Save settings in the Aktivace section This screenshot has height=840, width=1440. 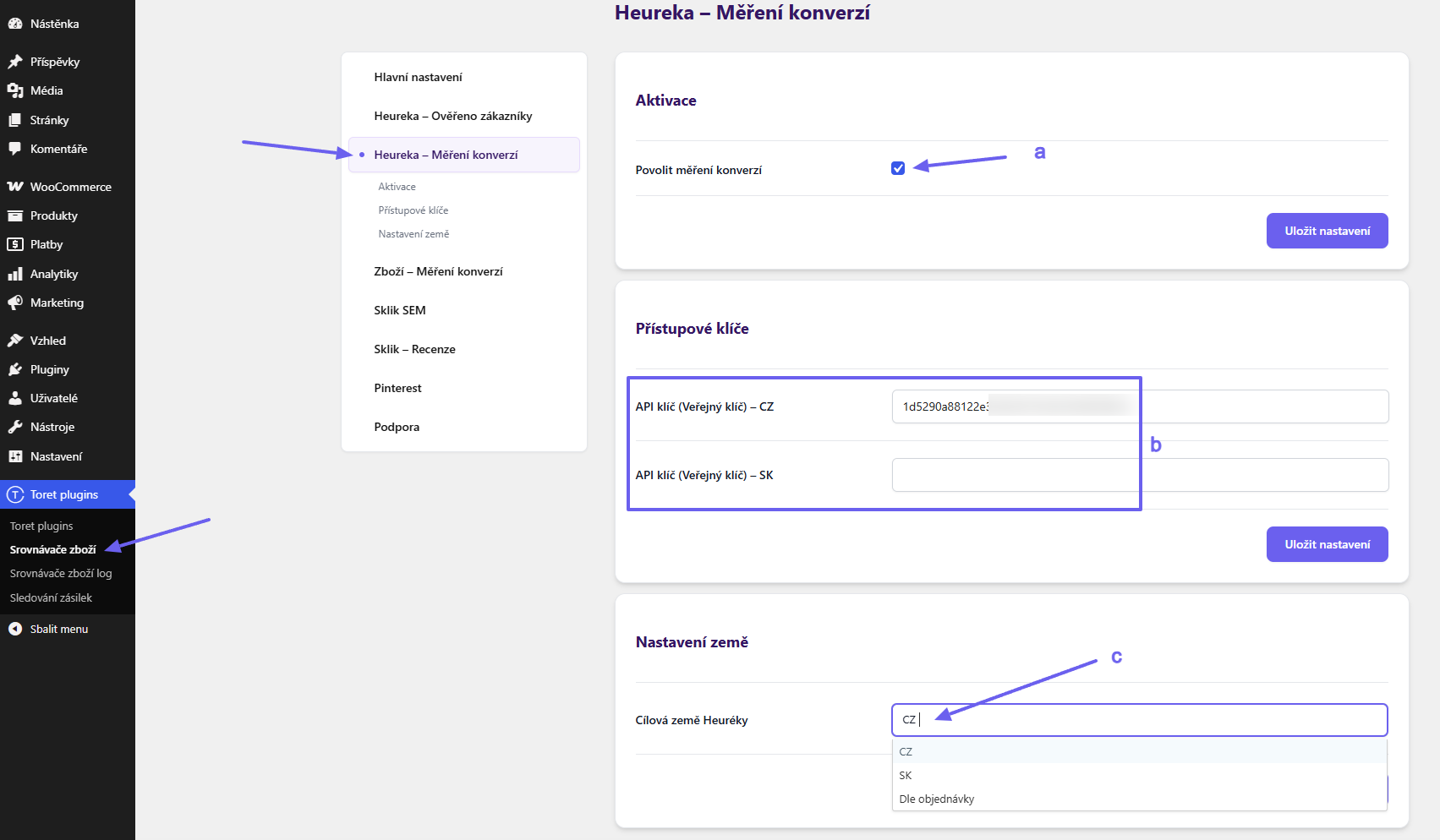click(x=1327, y=231)
